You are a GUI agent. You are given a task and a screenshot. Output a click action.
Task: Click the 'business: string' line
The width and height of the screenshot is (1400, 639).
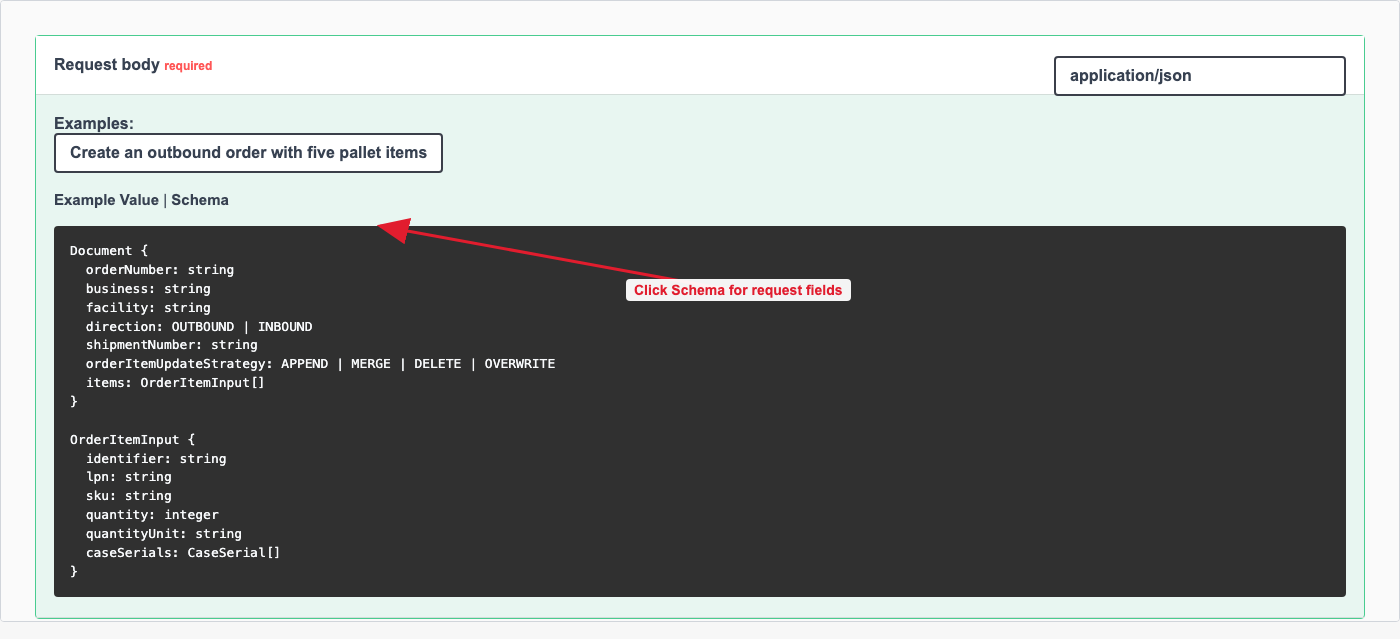point(148,289)
